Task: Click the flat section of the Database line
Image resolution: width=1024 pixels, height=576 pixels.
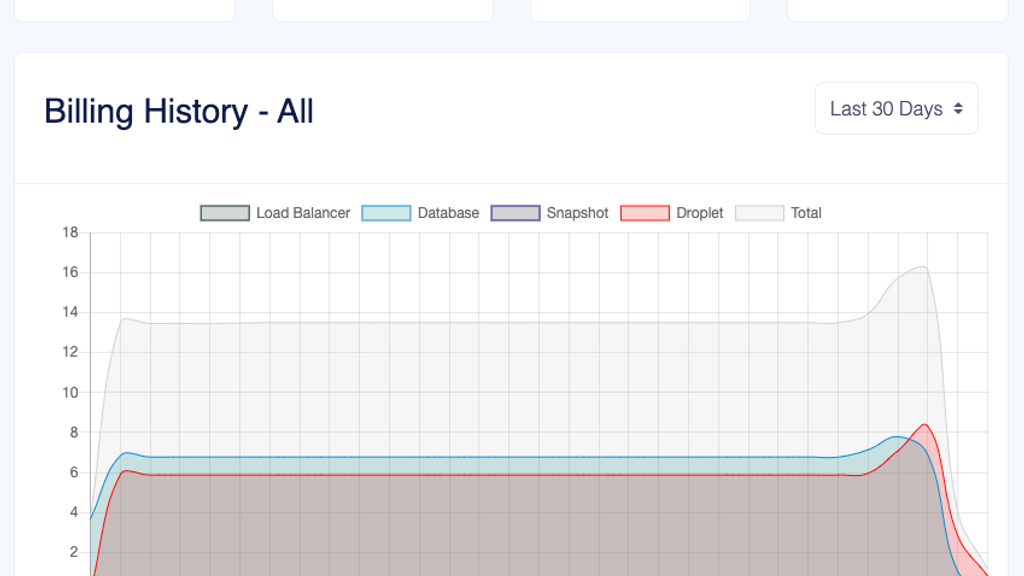Action: [450, 456]
